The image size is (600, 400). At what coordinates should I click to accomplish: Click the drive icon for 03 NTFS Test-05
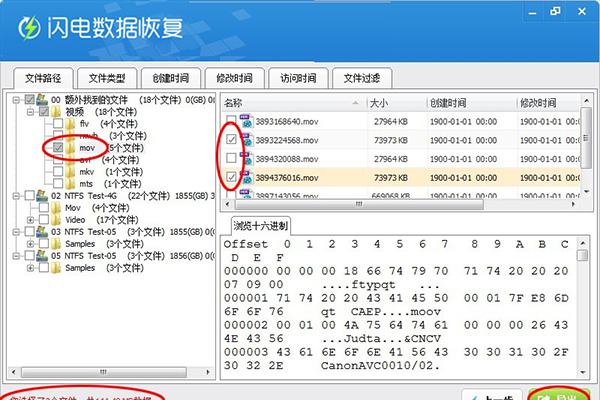(x=42, y=232)
